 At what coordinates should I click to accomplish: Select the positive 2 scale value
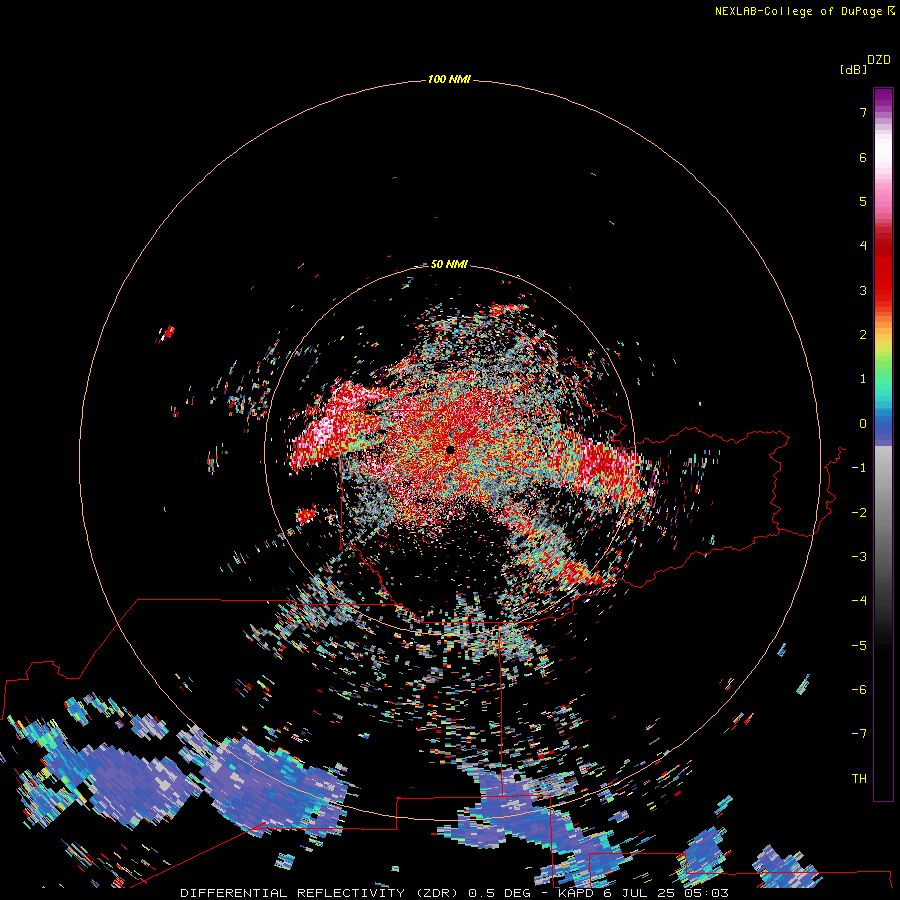863,335
